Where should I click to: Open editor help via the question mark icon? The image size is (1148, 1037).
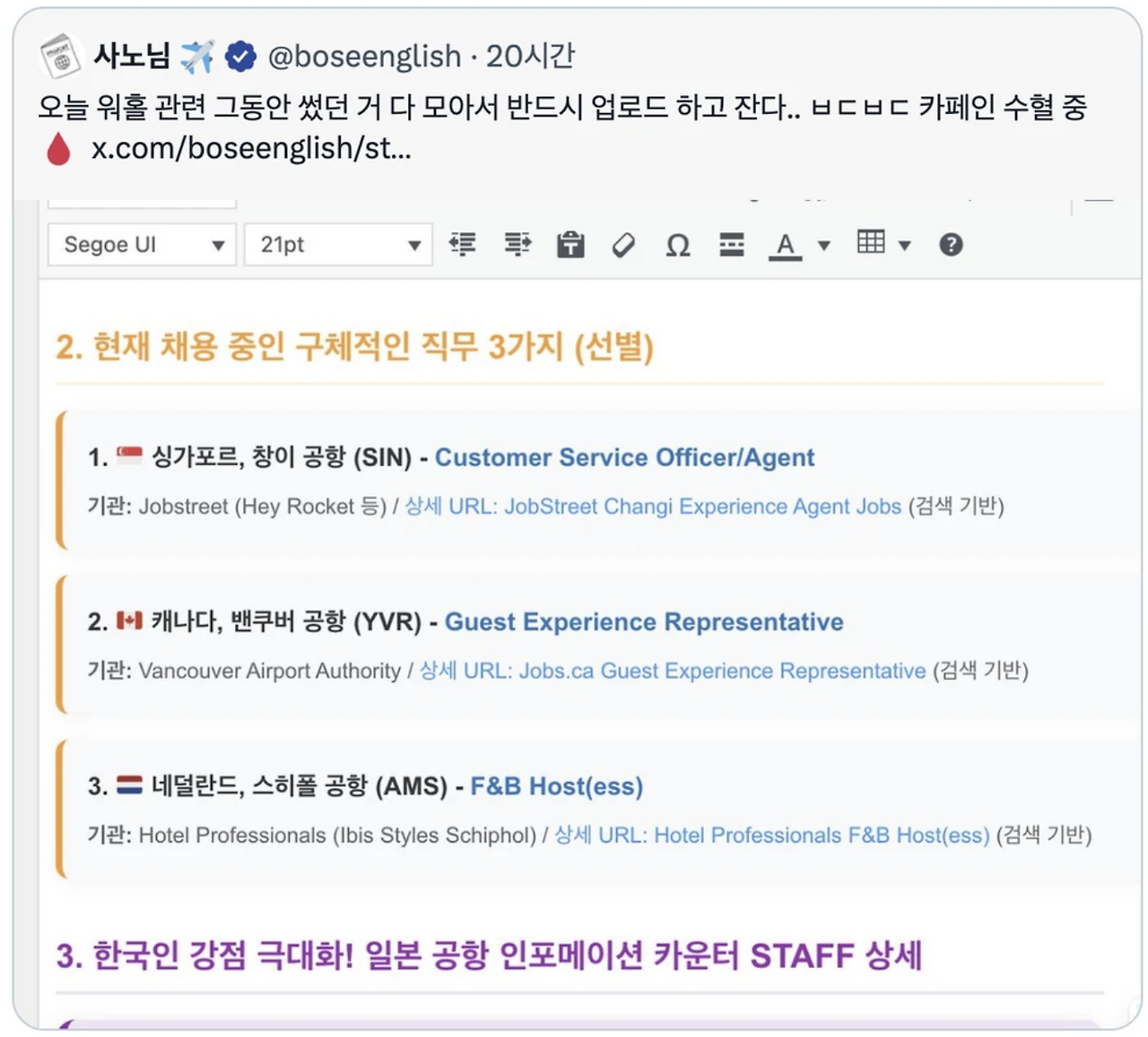click(952, 243)
